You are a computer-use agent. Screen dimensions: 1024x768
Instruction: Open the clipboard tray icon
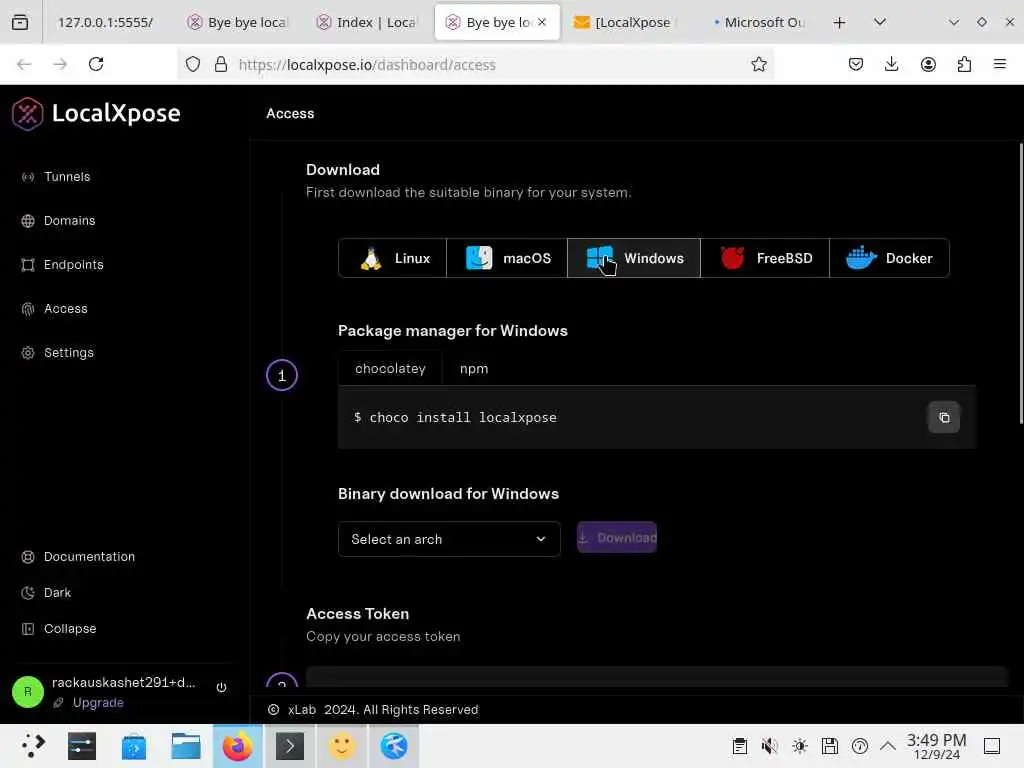(739, 746)
